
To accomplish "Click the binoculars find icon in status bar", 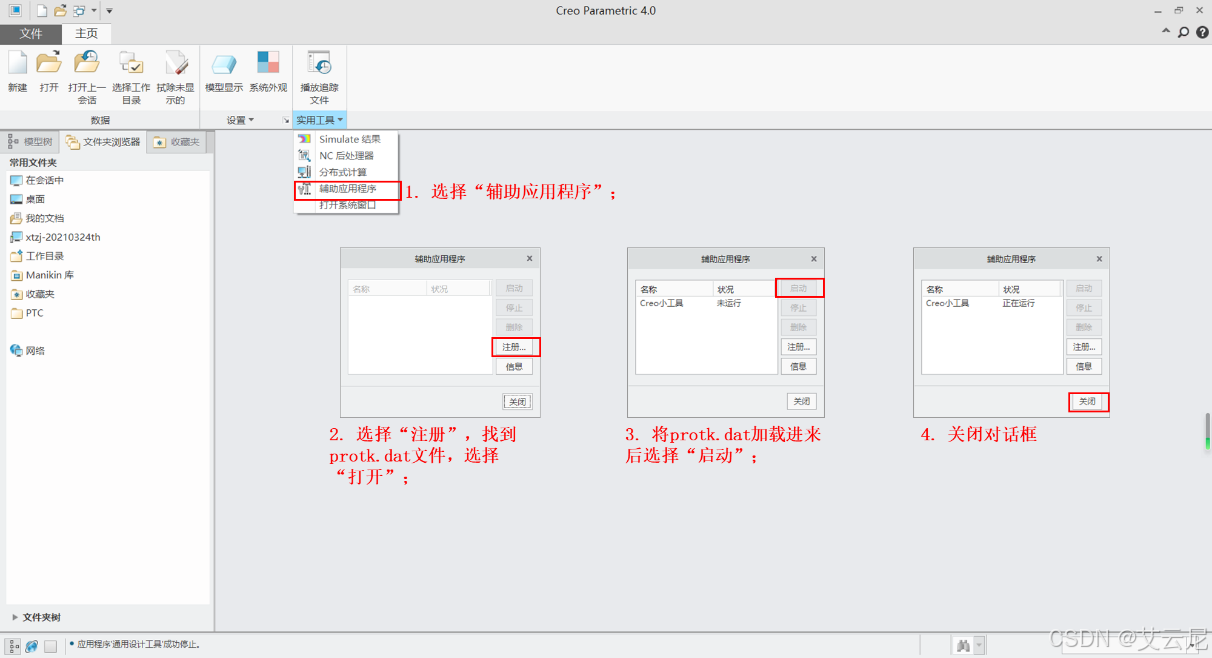I will [963, 646].
